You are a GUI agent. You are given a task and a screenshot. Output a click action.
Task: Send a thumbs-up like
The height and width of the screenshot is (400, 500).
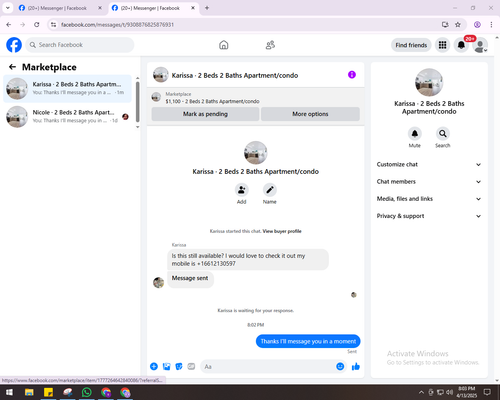(356, 366)
